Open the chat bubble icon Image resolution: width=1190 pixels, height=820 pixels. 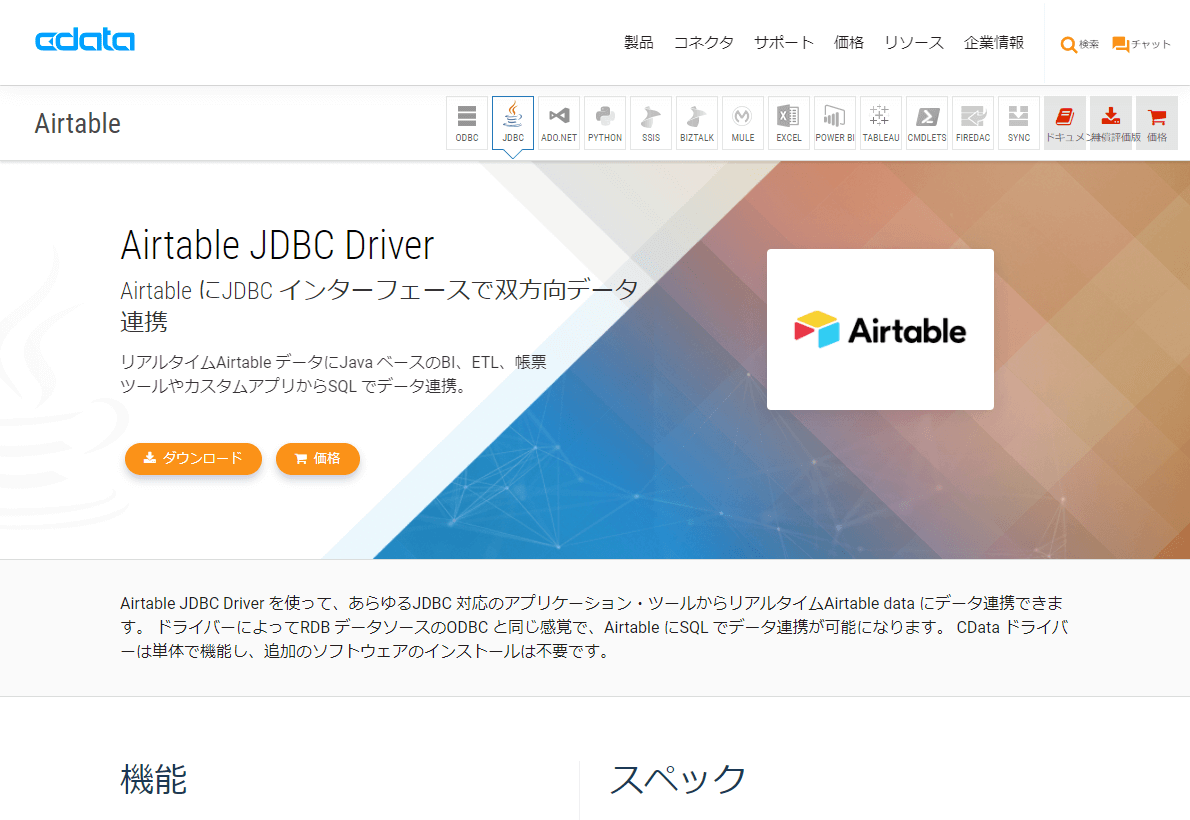click(x=1120, y=45)
